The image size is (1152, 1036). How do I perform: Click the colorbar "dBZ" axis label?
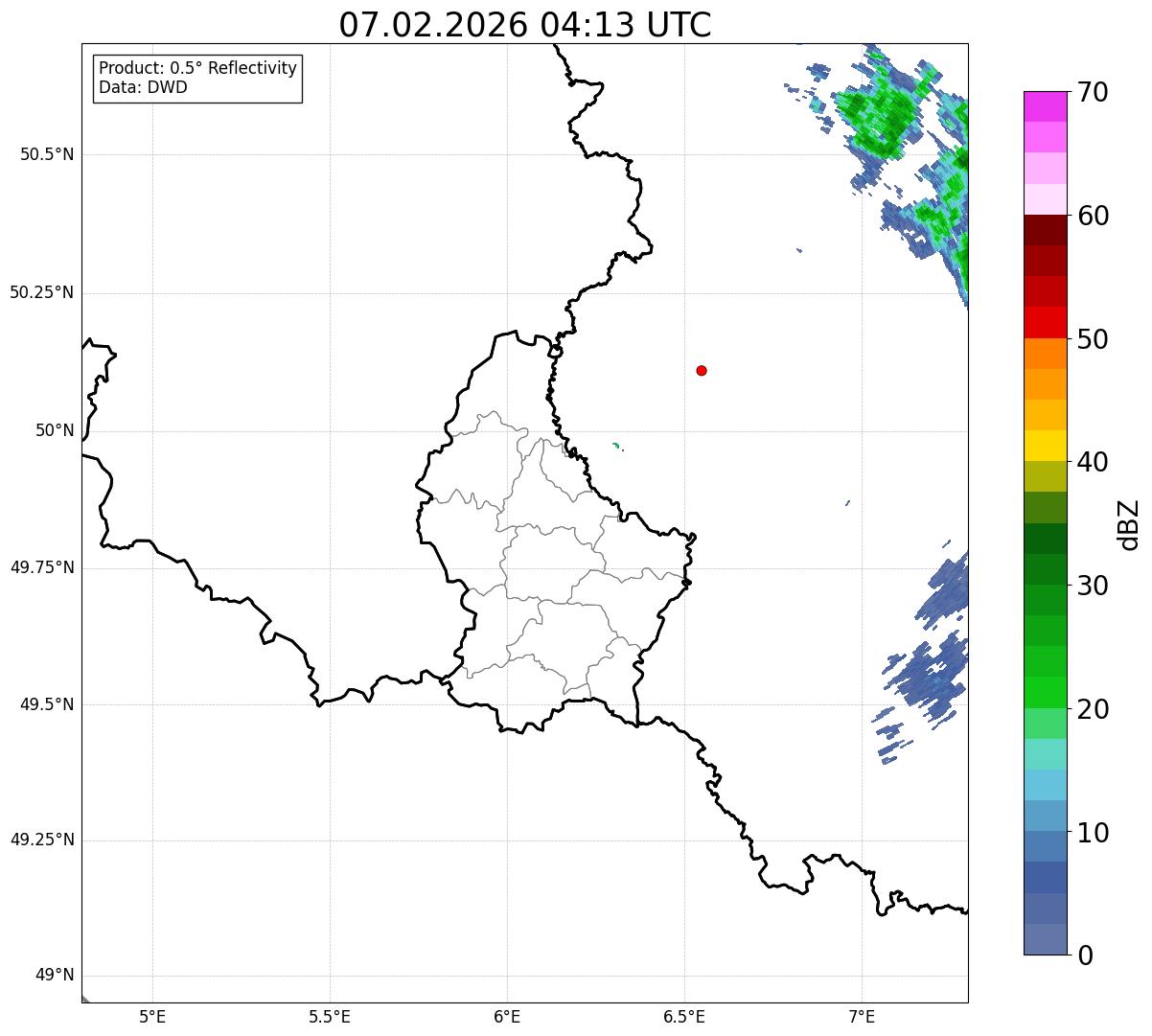point(1129,523)
